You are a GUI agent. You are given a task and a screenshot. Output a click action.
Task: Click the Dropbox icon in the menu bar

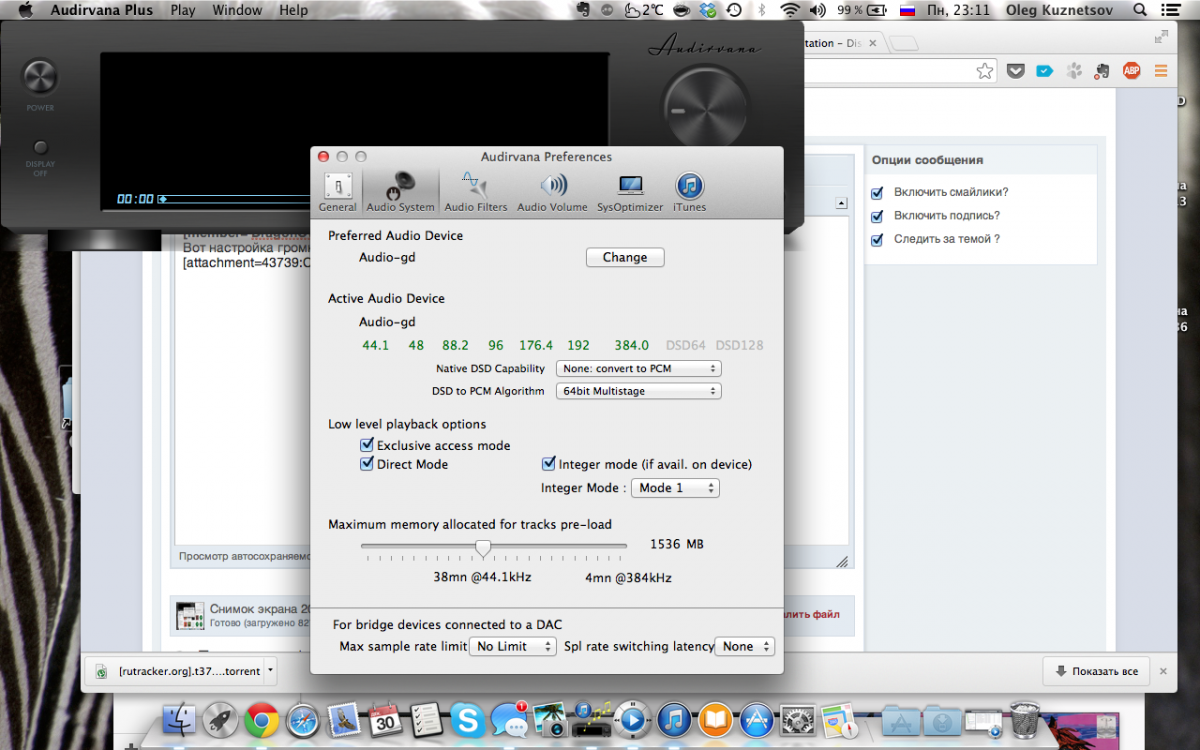pos(709,10)
